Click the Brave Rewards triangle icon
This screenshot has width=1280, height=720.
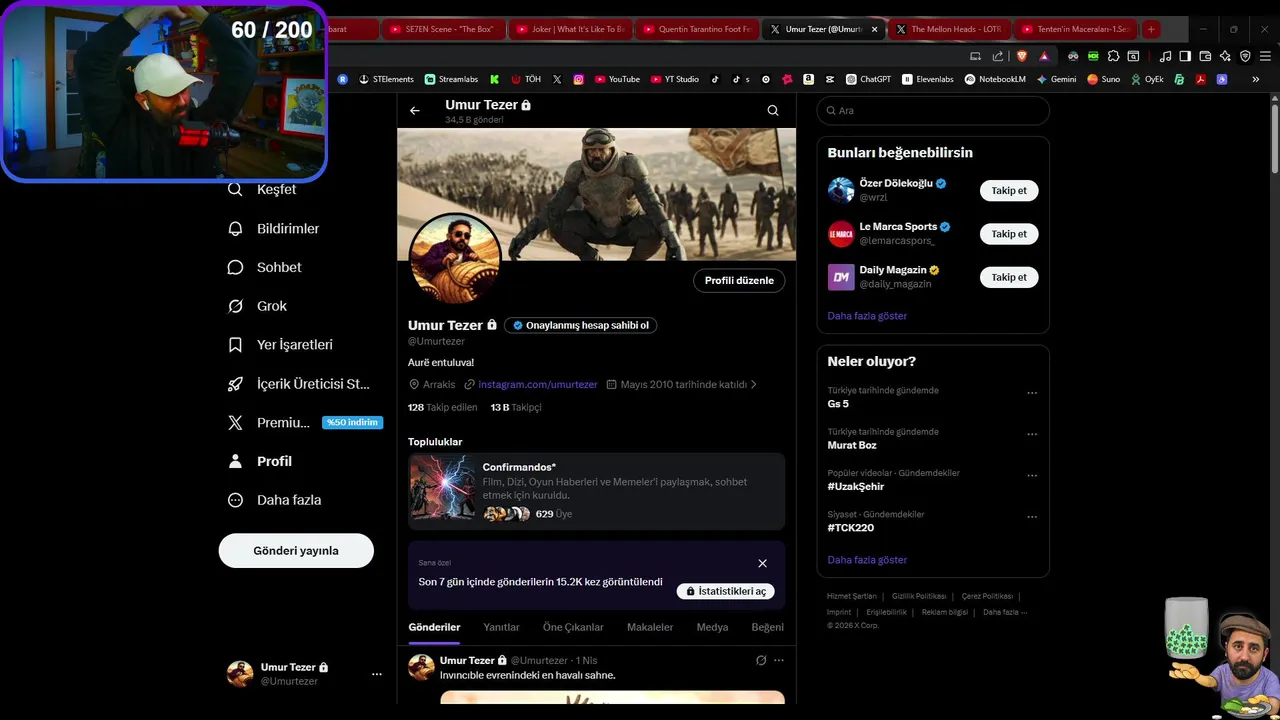1044,56
